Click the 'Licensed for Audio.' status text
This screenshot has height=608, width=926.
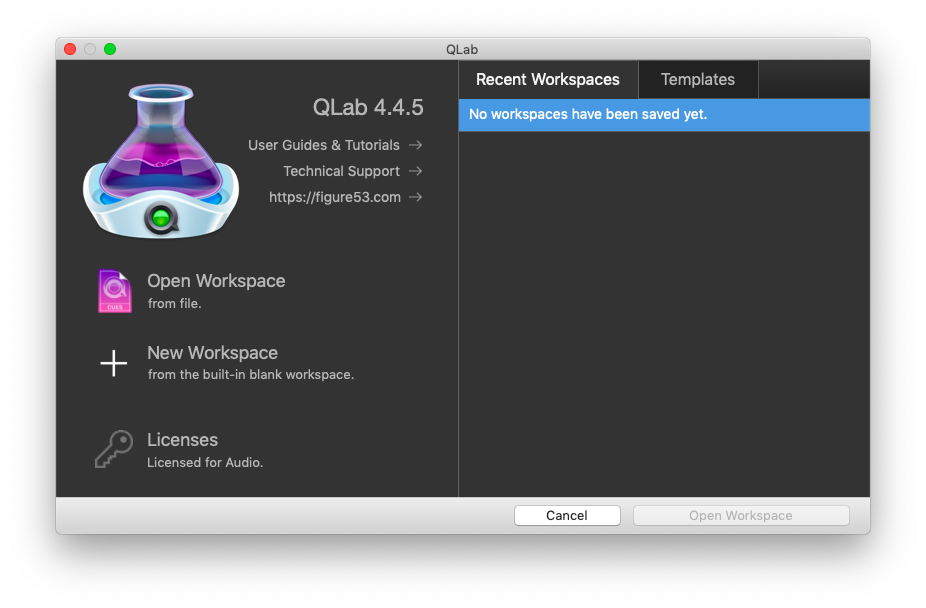click(x=205, y=463)
